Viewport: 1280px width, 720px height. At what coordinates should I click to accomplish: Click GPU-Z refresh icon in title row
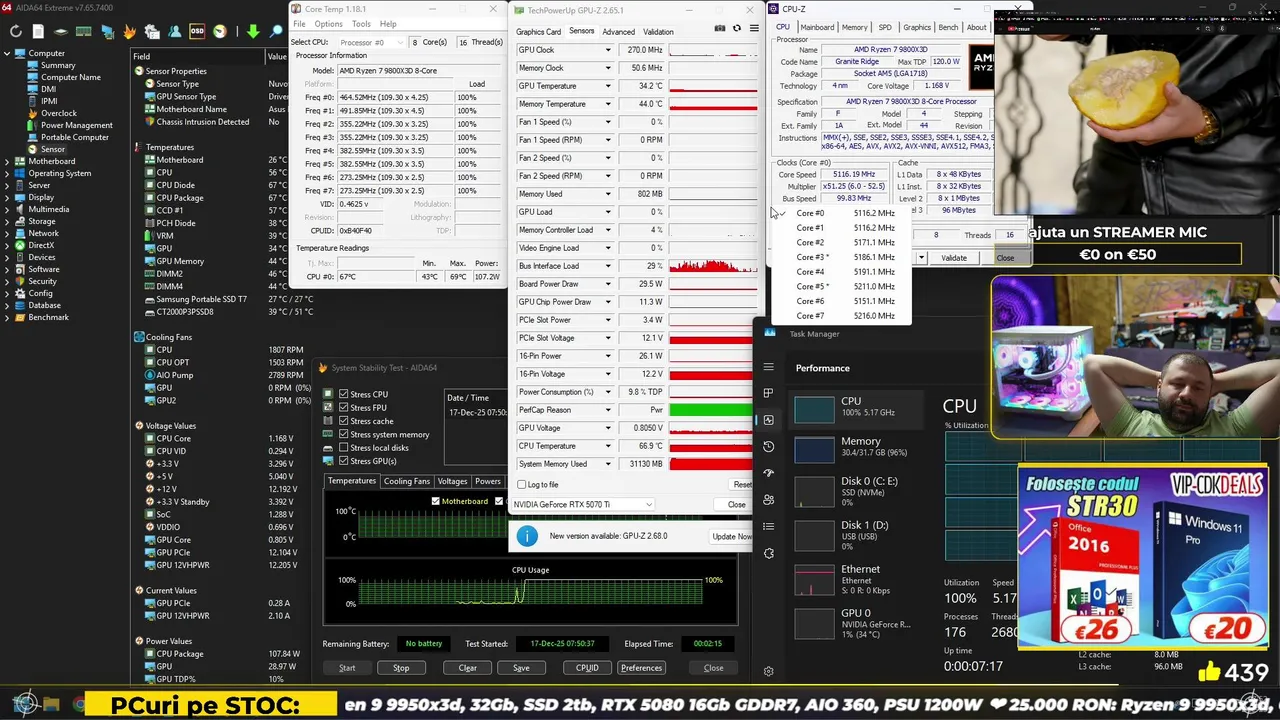(x=737, y=29)
